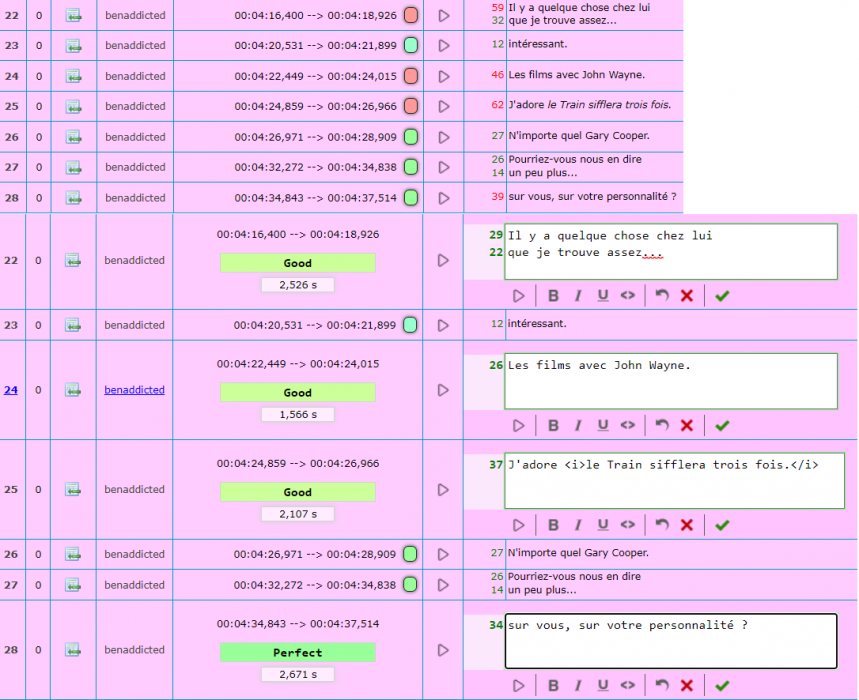The width and height of the screenshot is (859, 700).
Task: Toggle red indicator beside timing 00:04:22,449 --> 00:04:24,015
Action: coord(411,76)
